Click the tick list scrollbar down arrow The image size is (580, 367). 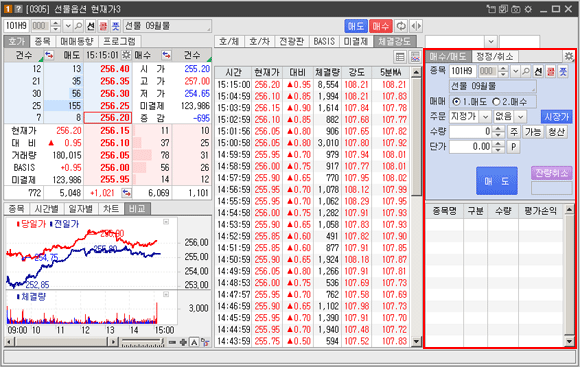click(x=416, y=342)
